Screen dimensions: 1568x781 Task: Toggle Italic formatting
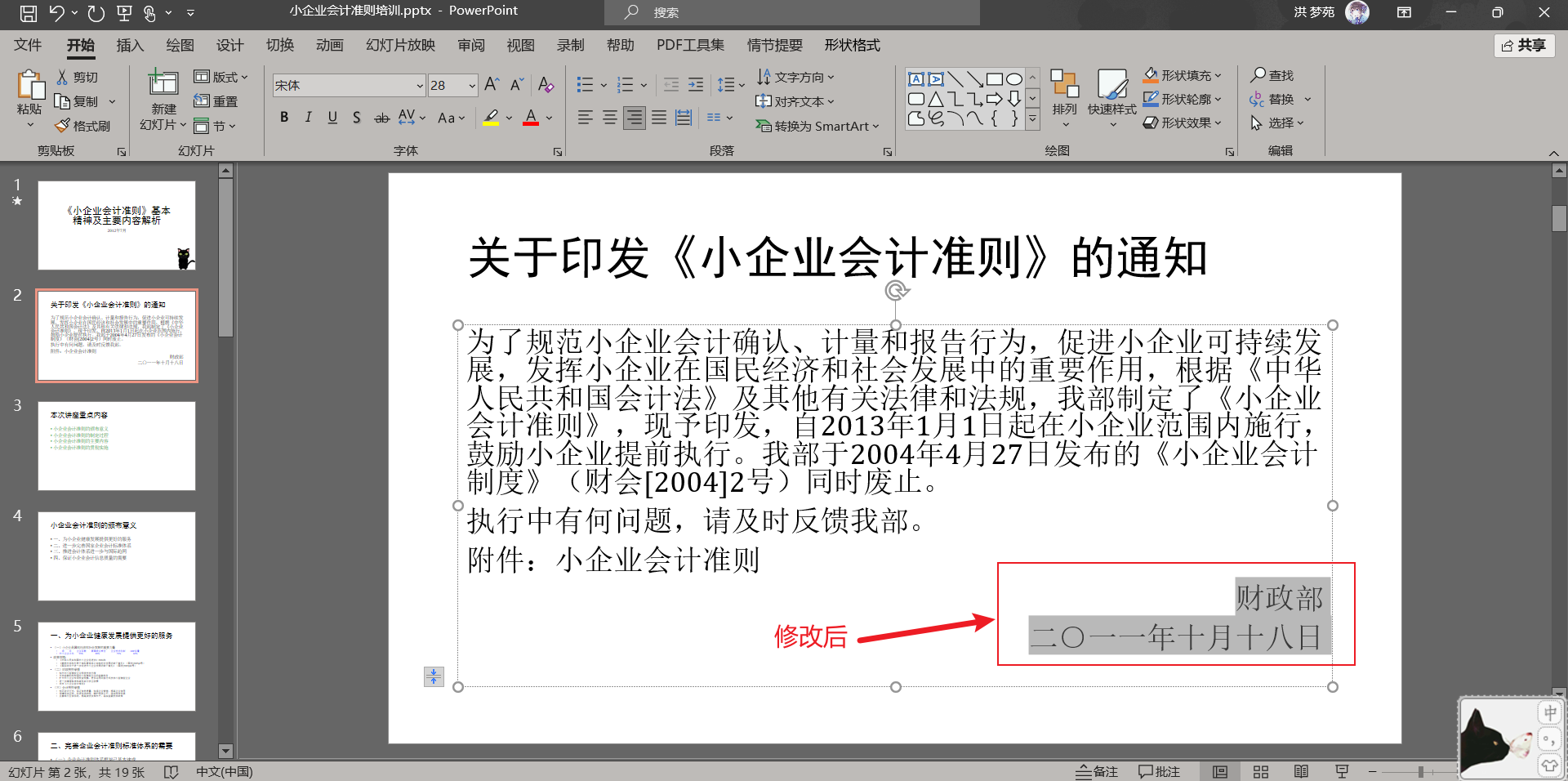tap(308, 118)
